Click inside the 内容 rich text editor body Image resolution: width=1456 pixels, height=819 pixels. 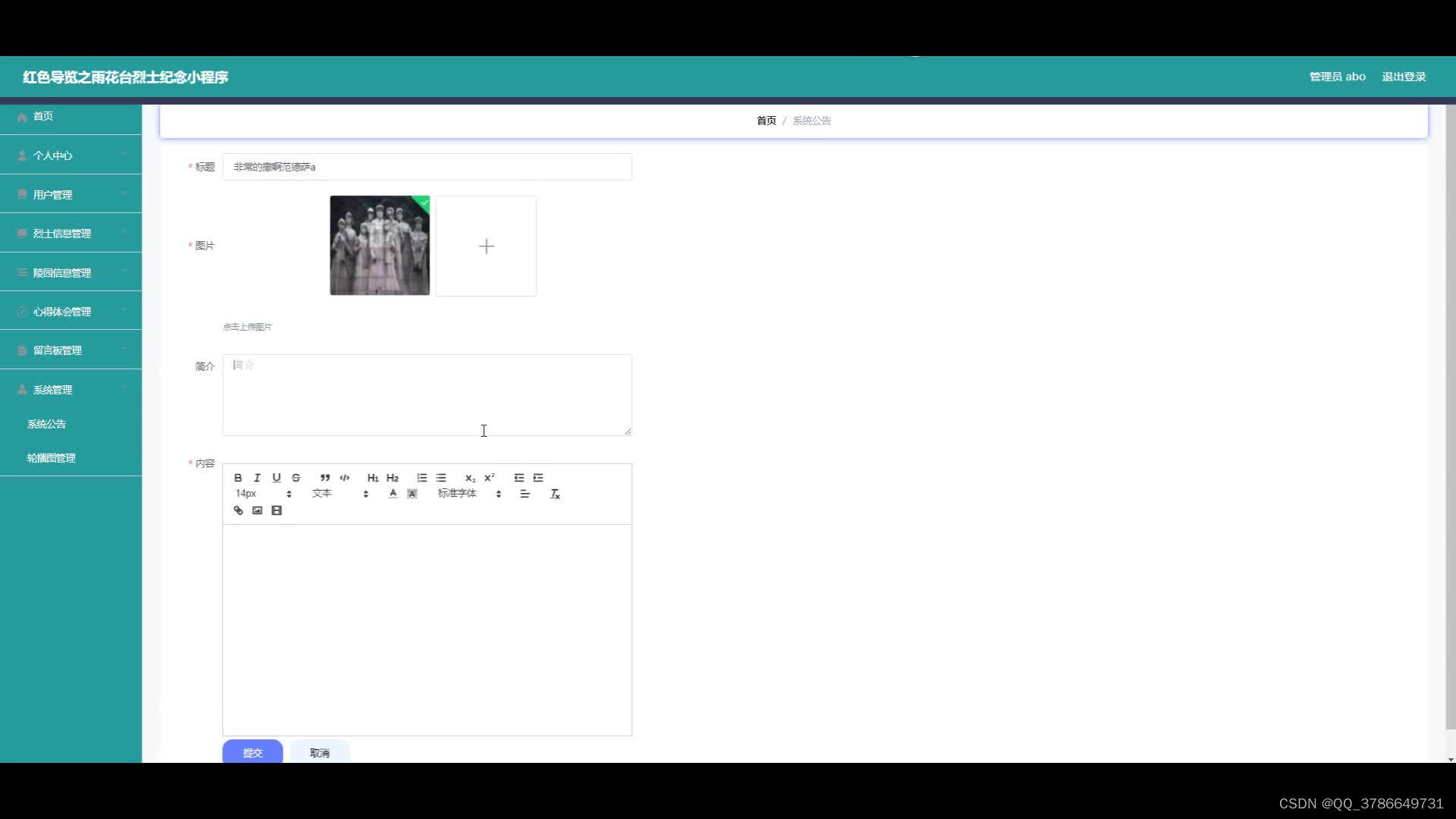(x=427, y=629)
